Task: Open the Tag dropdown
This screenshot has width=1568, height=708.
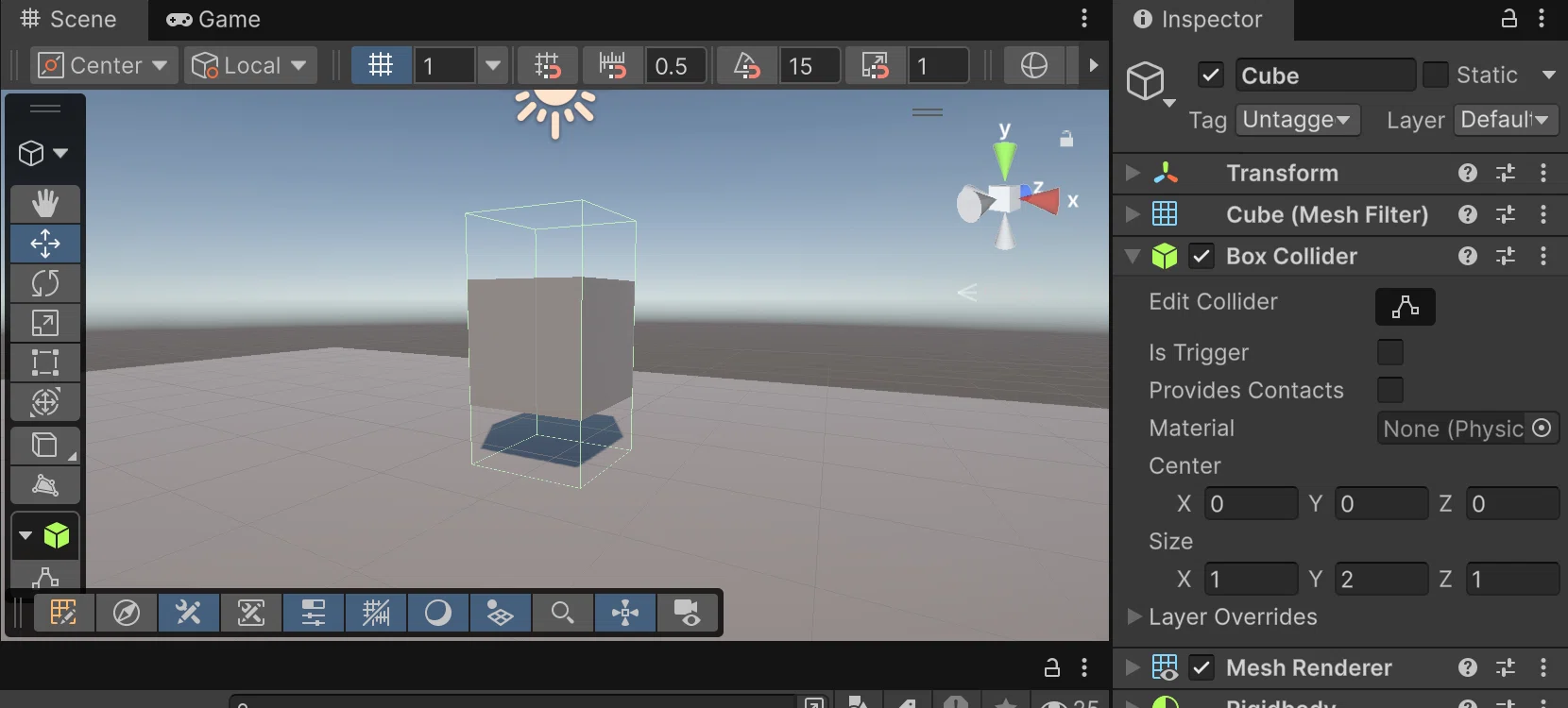Action: pos(1297,120)
